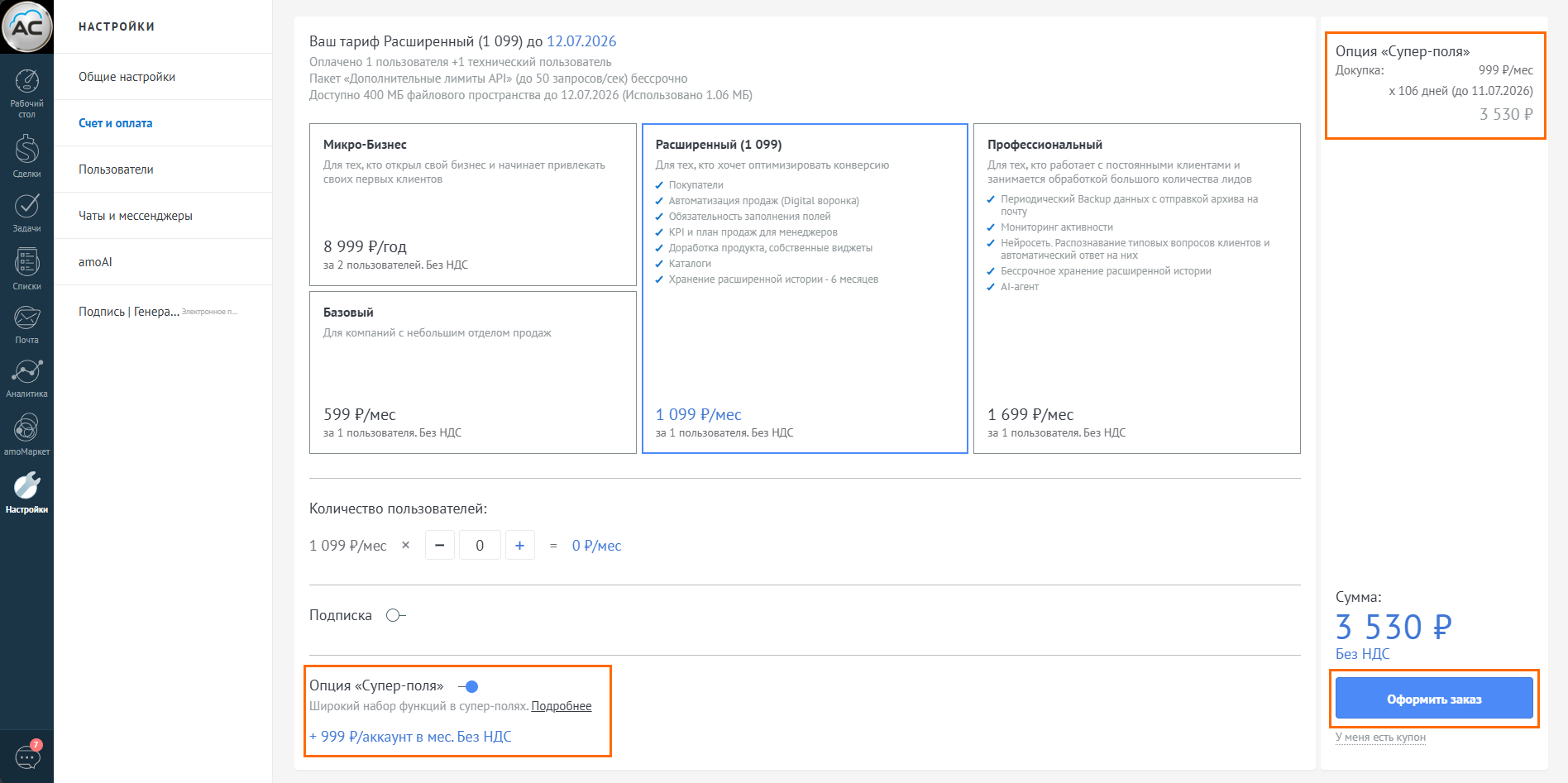Open the amoМаркет icon
The image size is (1568, 783).
26,433
